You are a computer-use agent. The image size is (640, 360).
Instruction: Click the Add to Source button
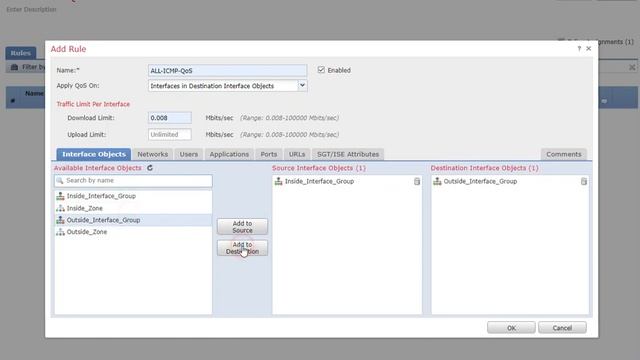[242, 227]
